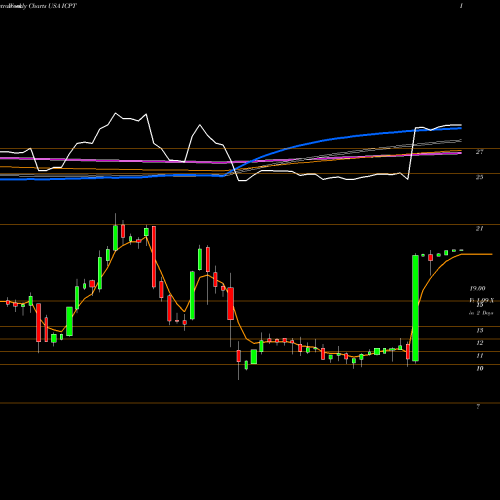The image size is (500, 500).
Task: Click the 'Charts USA ICPT' title text
Action: (53, 6)
